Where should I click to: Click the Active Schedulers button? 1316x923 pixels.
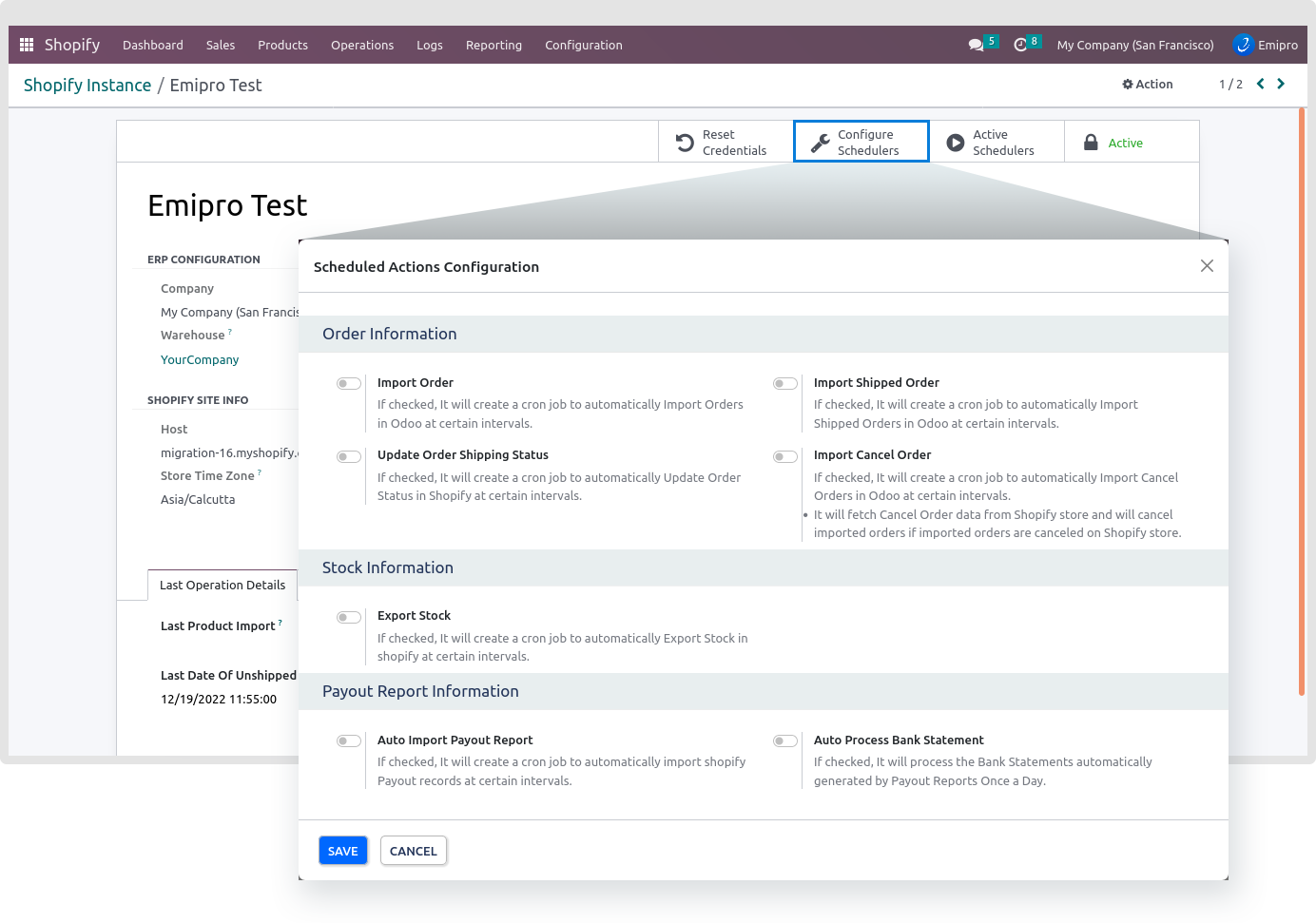(997, 143)
